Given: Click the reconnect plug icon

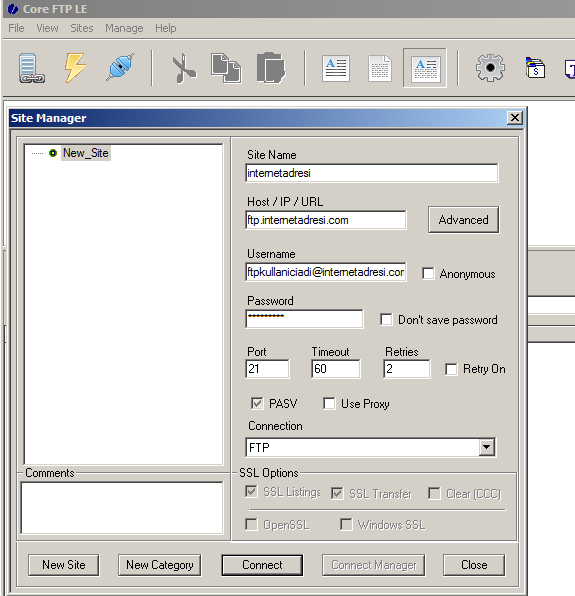Looking at the screenshot, I should pos(120,67).
